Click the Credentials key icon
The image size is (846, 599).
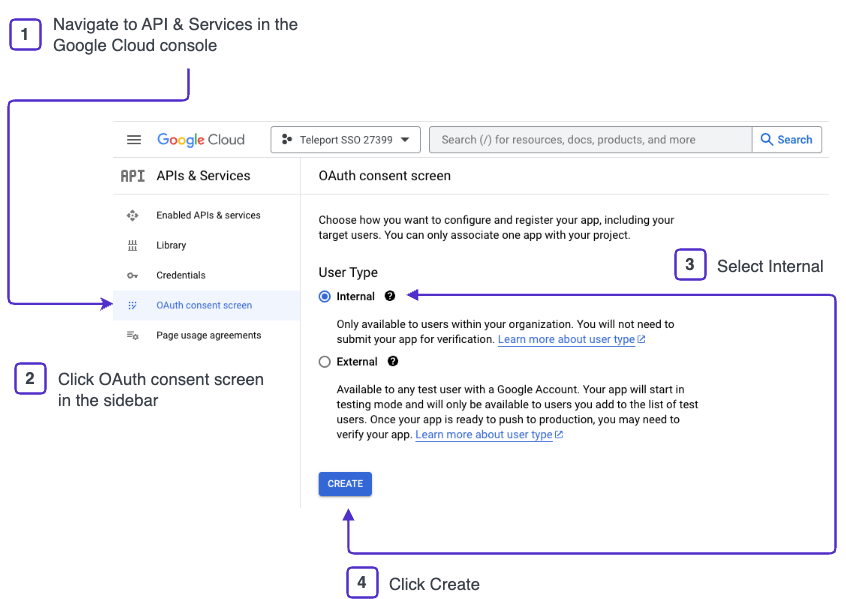pyautogui.click(x=132, y=275)
